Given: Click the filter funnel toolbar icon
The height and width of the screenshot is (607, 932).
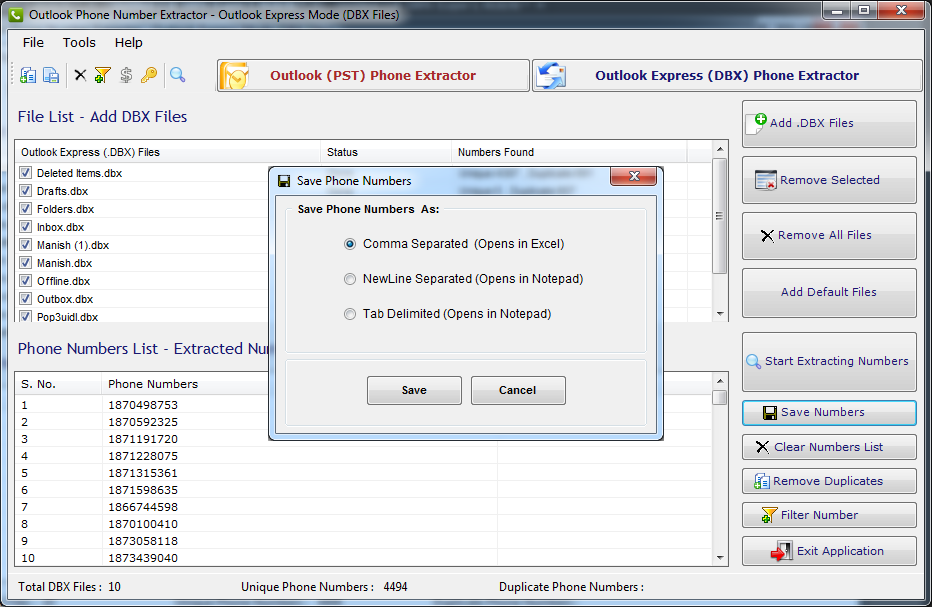Looking at the screenshot, I should [x=102, y=75].
